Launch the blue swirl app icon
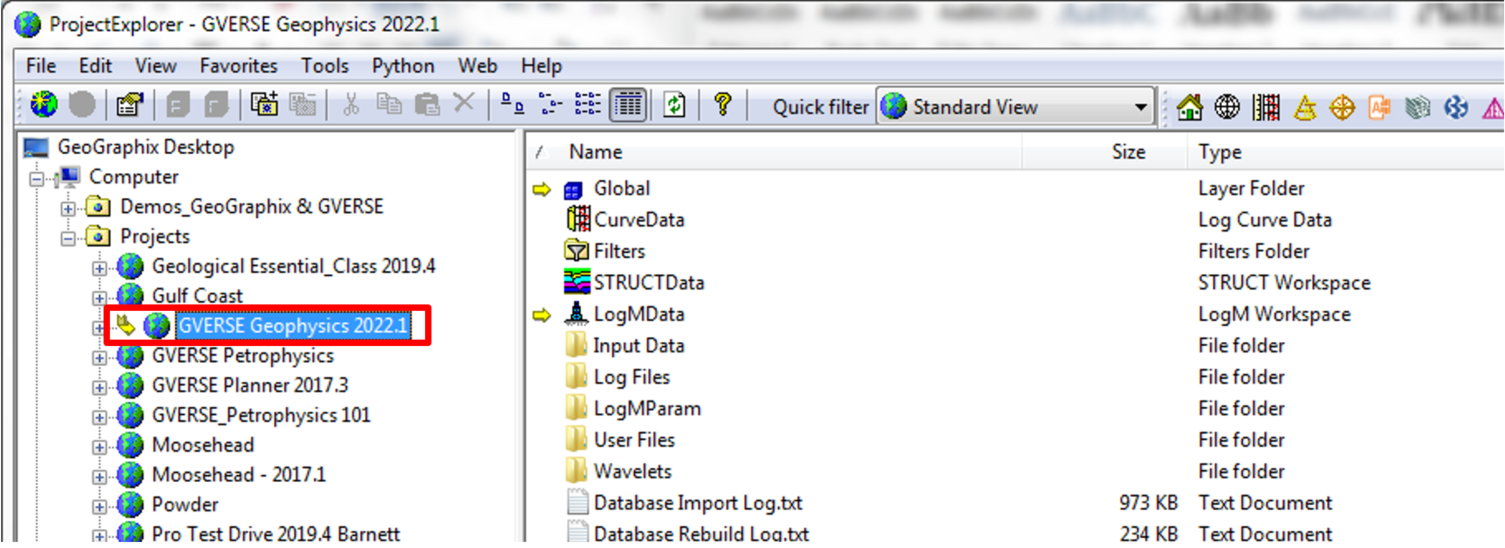Image resolution: width=1505 pixels, height=548 pixels. 1456,107
